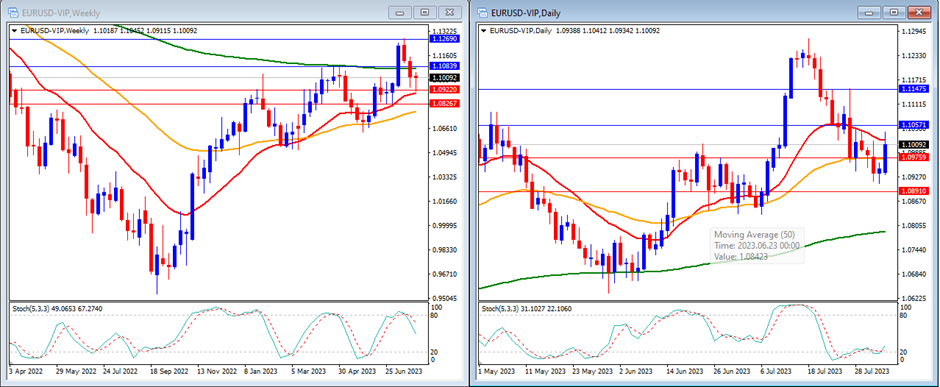This screenshot has width=940, height=387.
Task: Close the EURUSD-VIP,Weekly chart window
Action: (450, 12)
